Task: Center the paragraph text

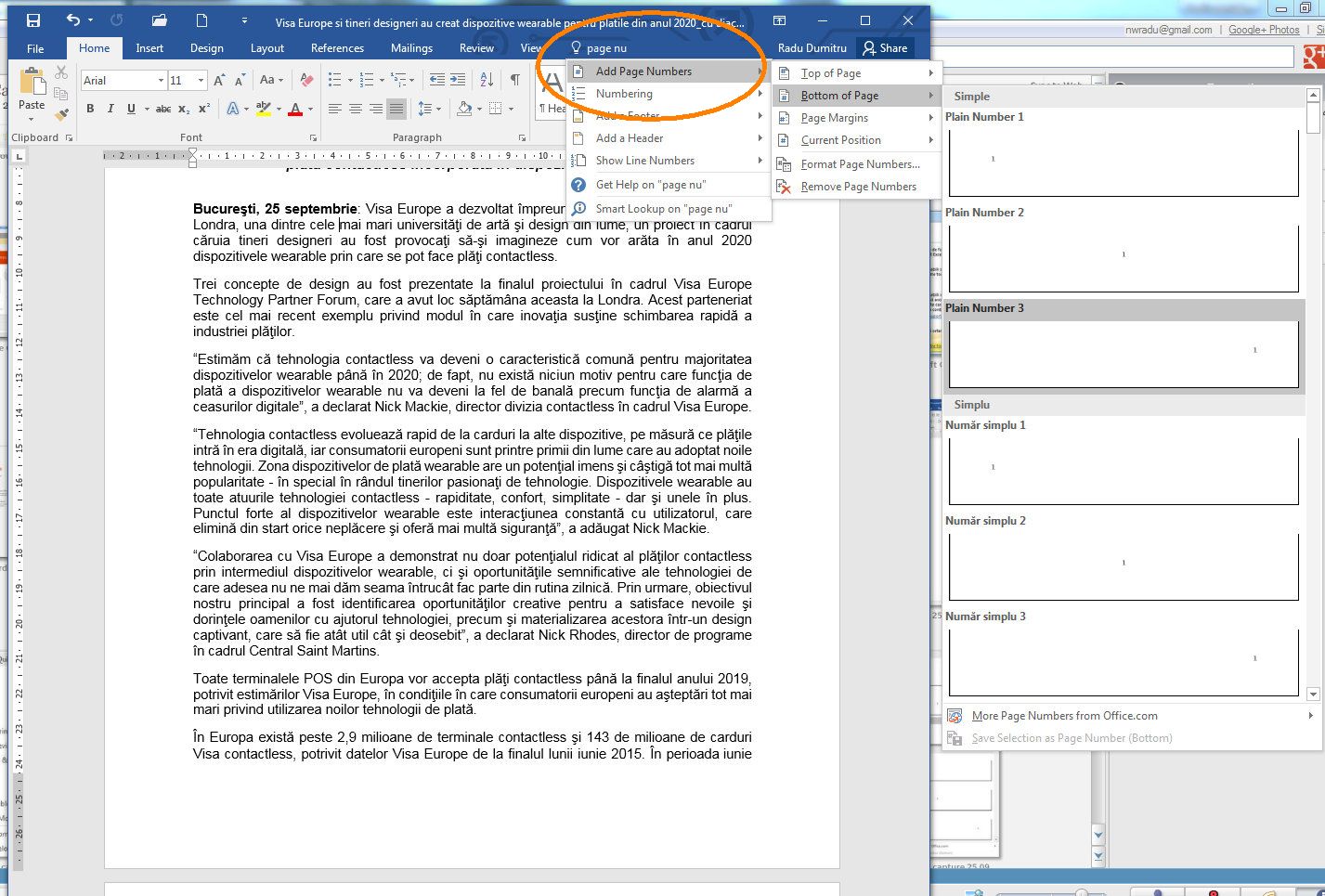Action: [x=355, y=109]
